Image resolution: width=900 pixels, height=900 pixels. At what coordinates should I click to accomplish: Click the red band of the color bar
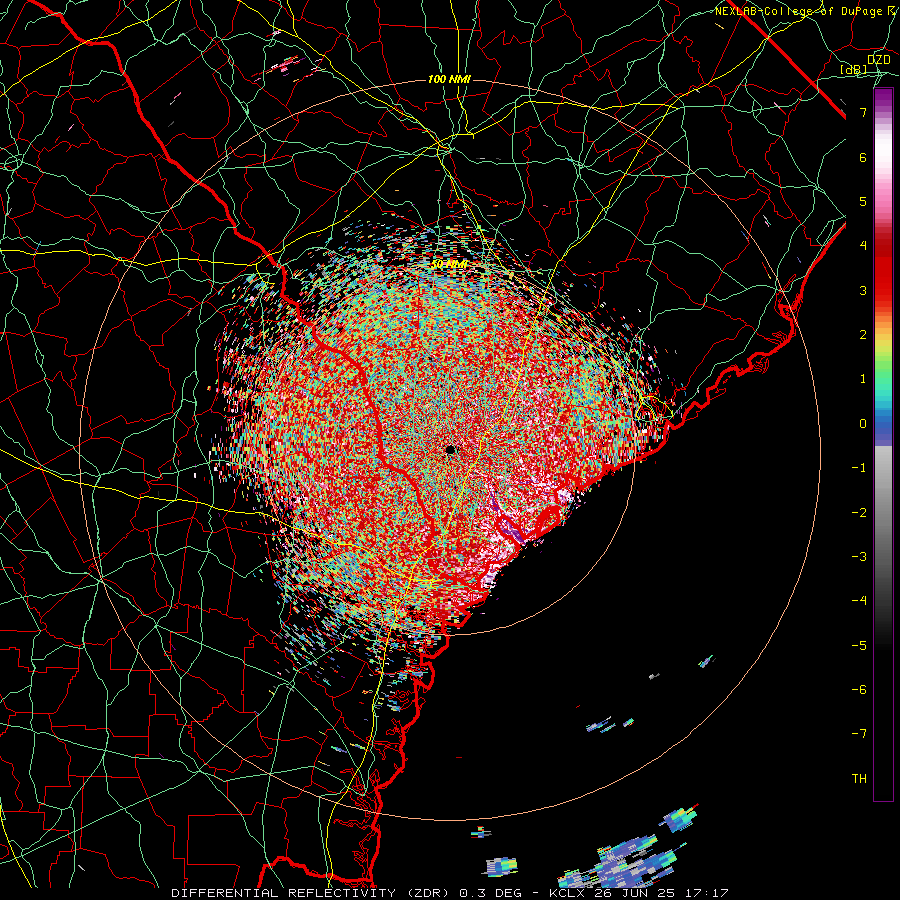point(883,270)
